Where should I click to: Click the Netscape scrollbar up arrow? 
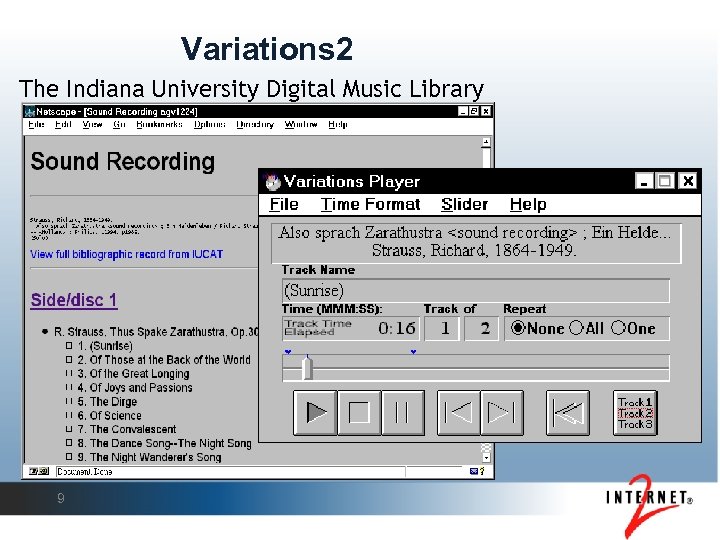pos(486,142)
